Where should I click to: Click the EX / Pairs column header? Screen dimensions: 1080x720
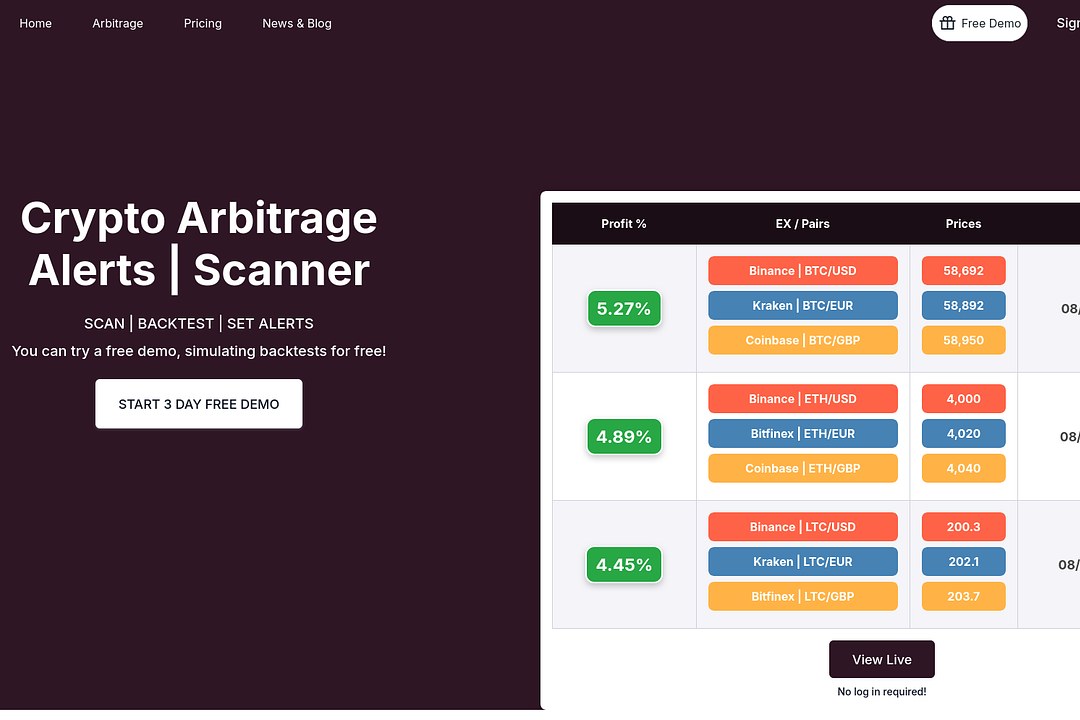click(x=803, y=224)
